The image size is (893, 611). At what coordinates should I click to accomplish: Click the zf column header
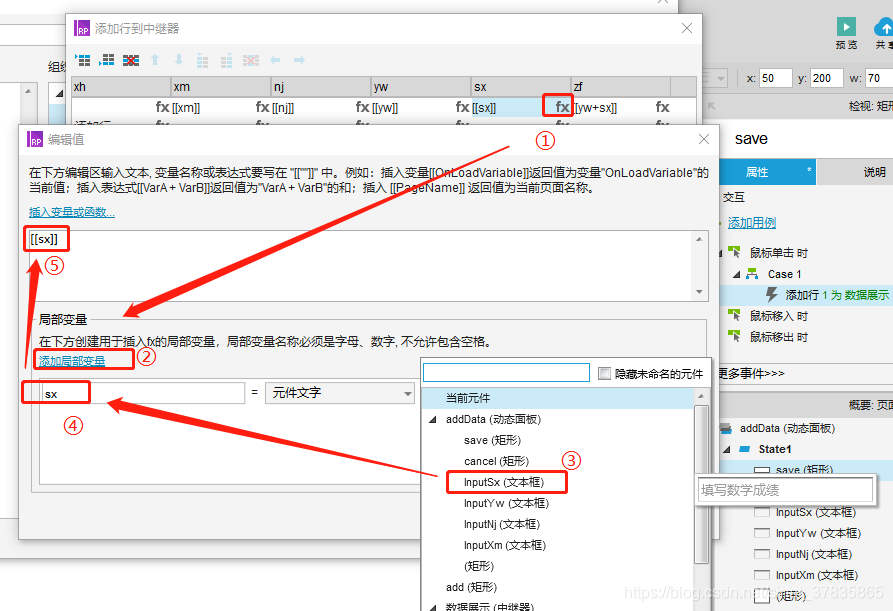(x=621, y=87)
